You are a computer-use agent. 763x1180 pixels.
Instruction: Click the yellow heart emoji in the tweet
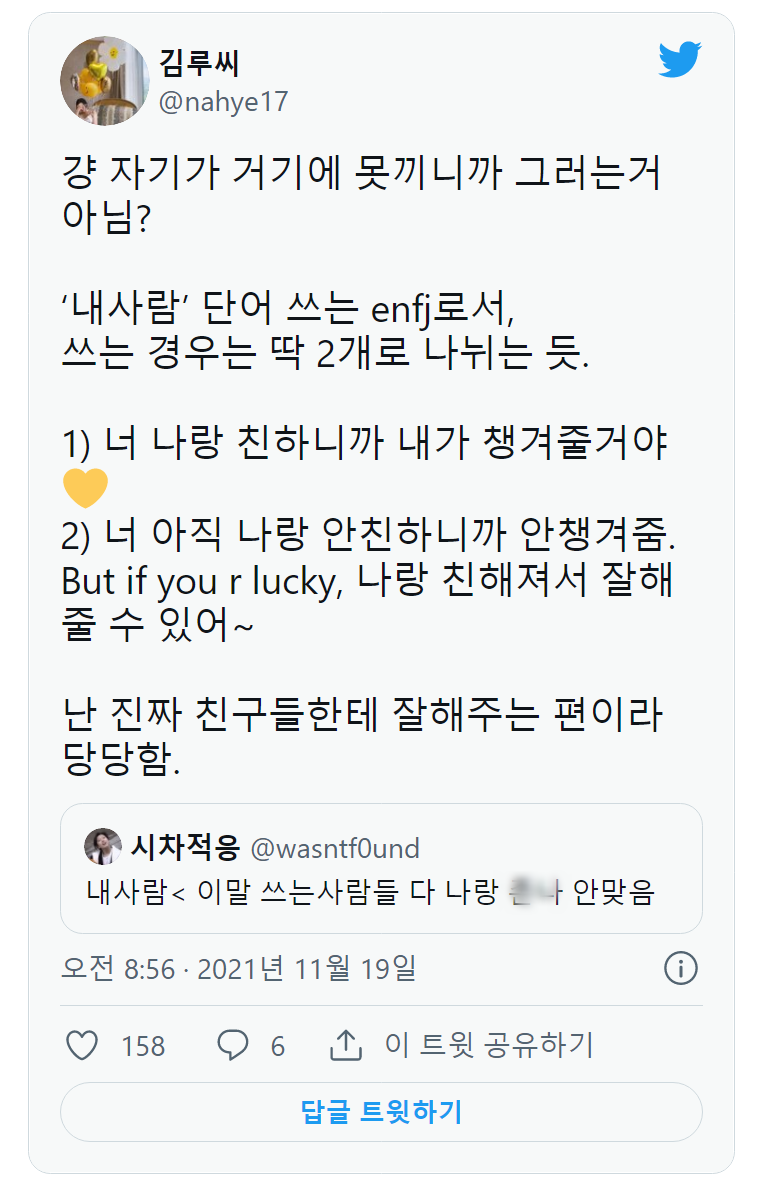85,488
